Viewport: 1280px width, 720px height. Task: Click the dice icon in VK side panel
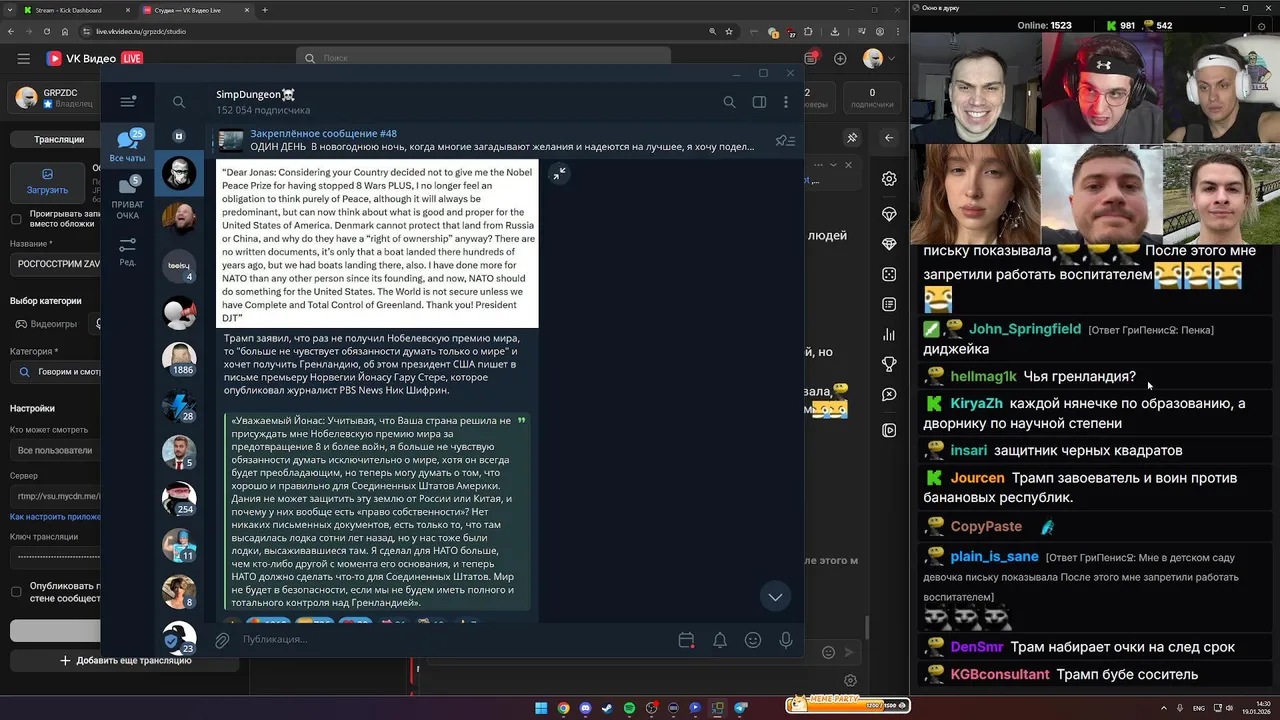(889, 274)
